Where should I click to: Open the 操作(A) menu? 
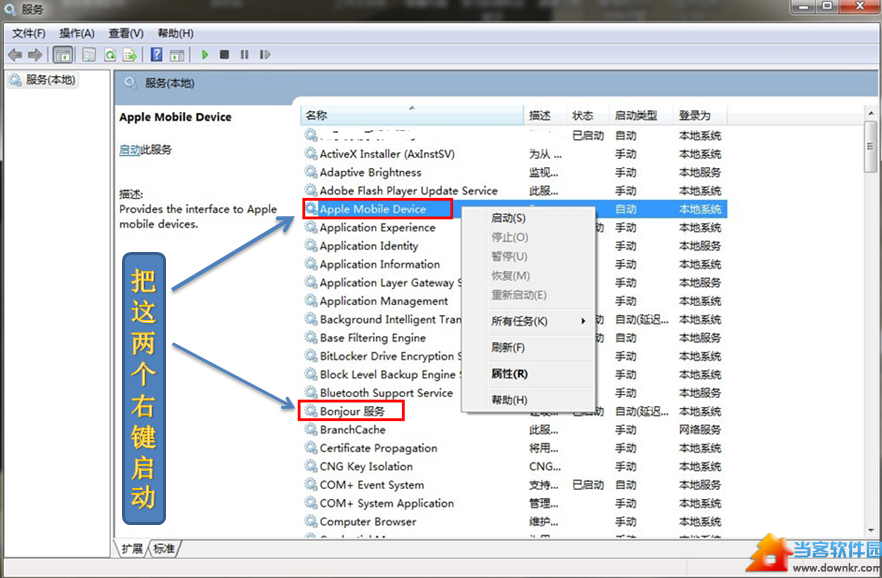pos(77,33)
